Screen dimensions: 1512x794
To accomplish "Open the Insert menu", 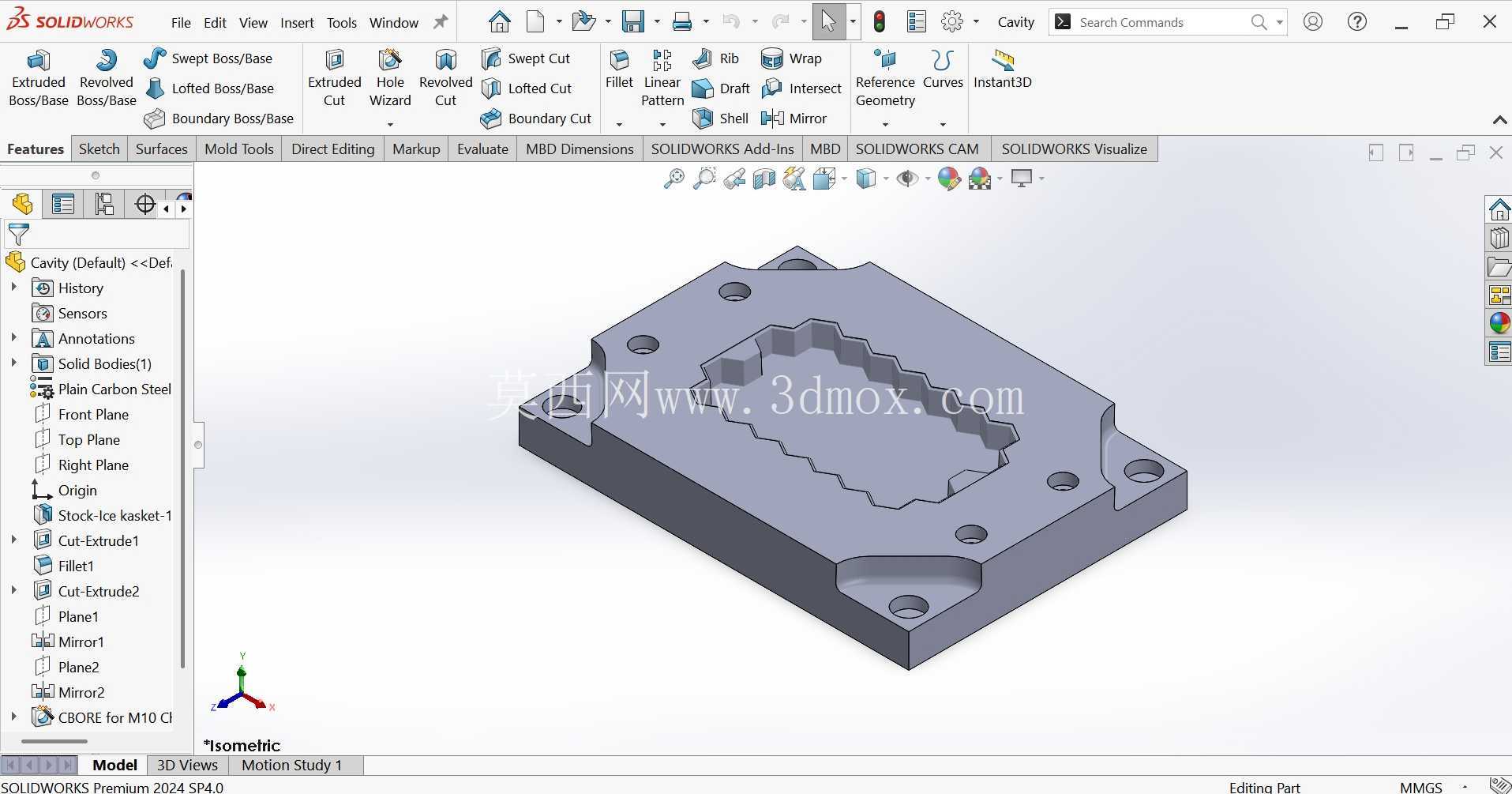I will pos(297,23).
